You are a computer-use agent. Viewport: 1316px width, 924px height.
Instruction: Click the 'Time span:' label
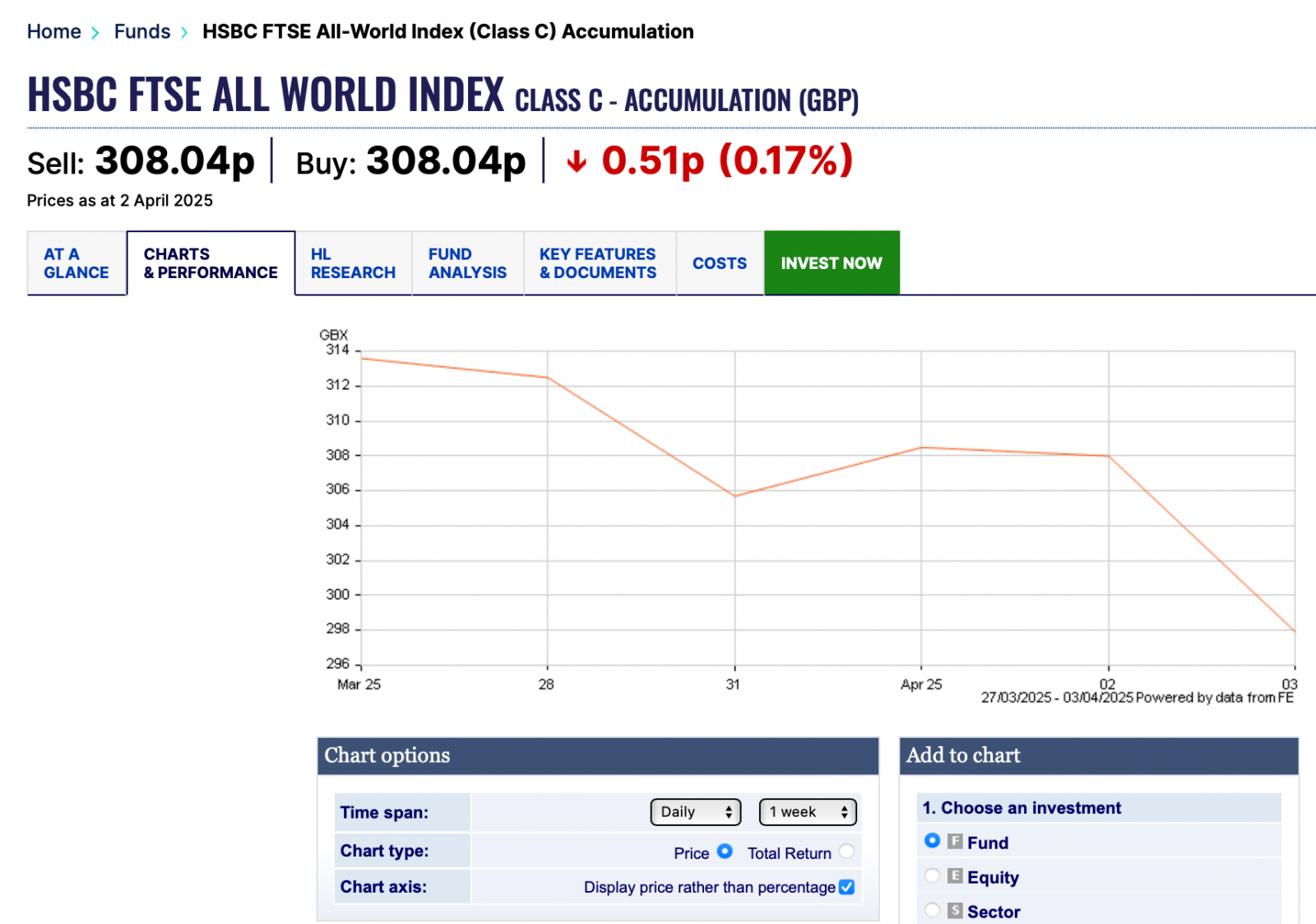coord(384,813)
